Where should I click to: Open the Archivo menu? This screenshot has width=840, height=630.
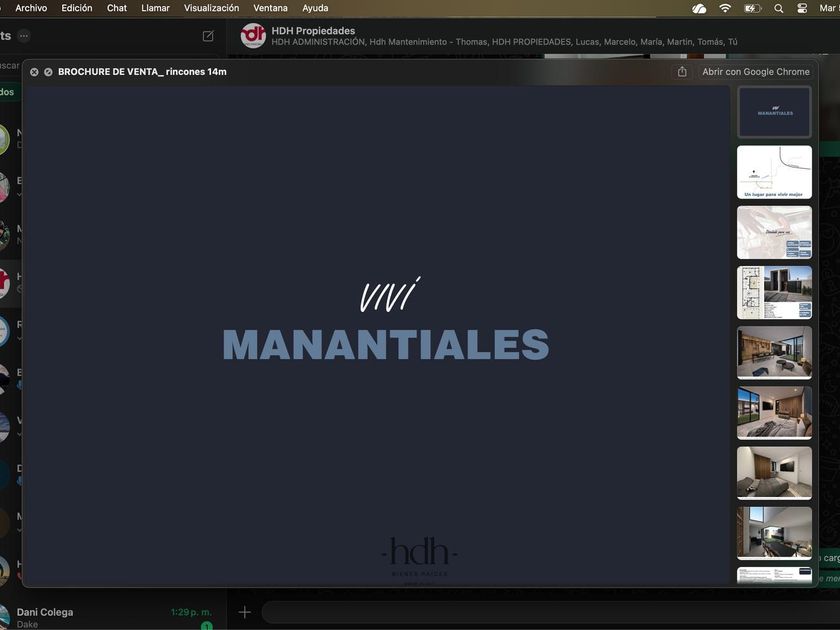[31, 8]
